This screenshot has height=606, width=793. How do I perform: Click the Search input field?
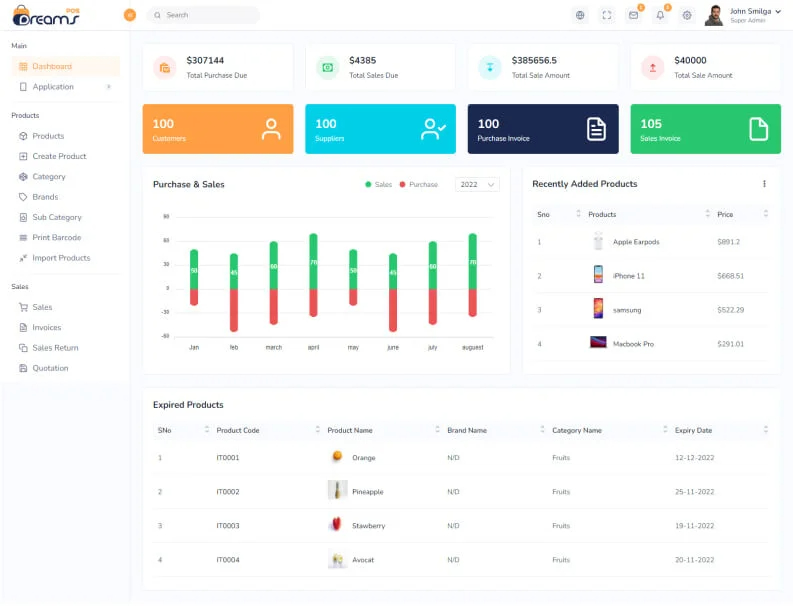(203, 15)
